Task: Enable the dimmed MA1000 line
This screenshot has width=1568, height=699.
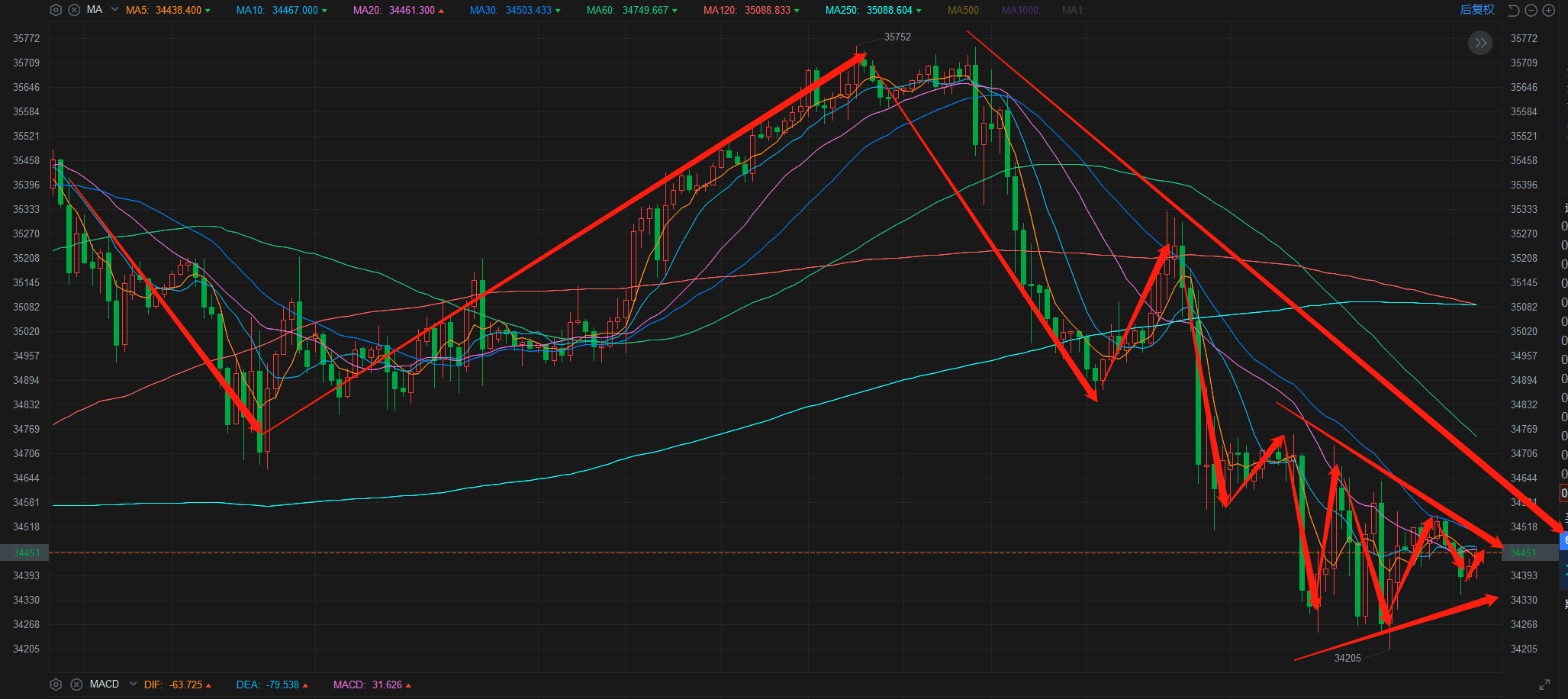Action: tap(1021, 10)
